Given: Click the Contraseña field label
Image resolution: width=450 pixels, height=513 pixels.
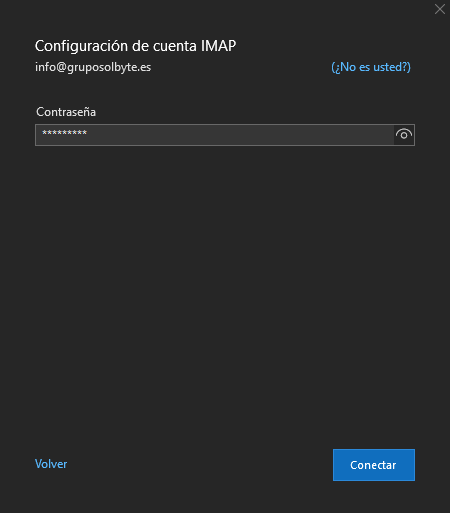Looking at the screenshot, I should 66,112.
